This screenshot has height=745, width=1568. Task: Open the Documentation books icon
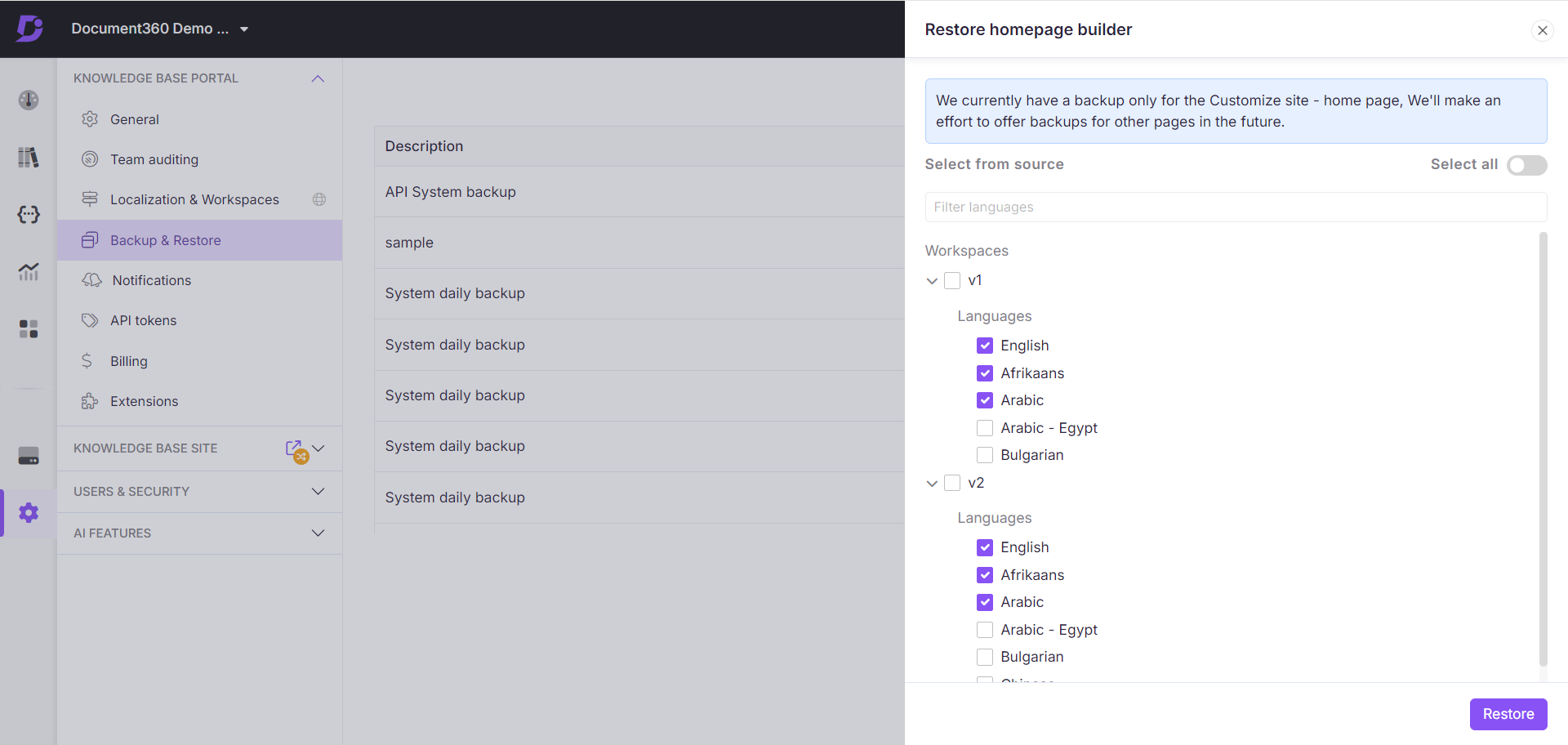pos(29,157)
